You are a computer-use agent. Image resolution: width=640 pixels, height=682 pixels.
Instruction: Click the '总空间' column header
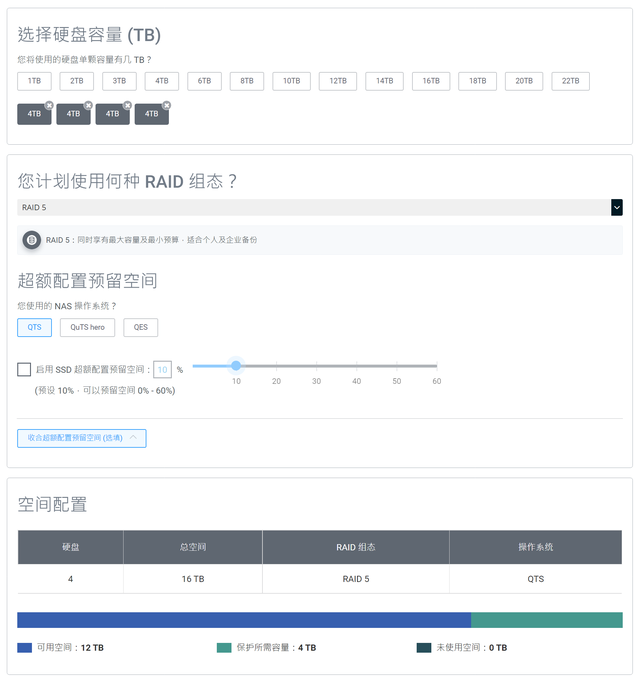pyautogui.click(x=193, y=547)
